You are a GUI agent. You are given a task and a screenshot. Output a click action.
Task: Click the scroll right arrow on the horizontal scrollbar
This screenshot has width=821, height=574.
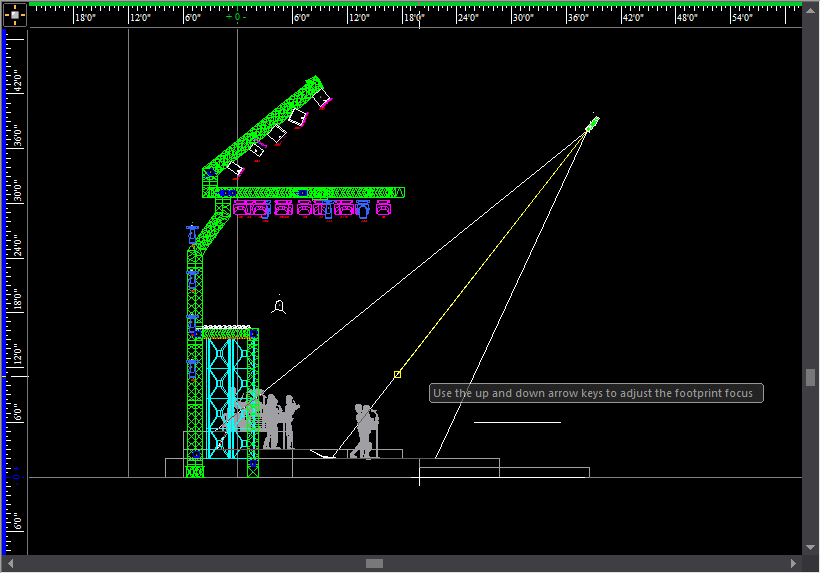(x=795, y=564)
